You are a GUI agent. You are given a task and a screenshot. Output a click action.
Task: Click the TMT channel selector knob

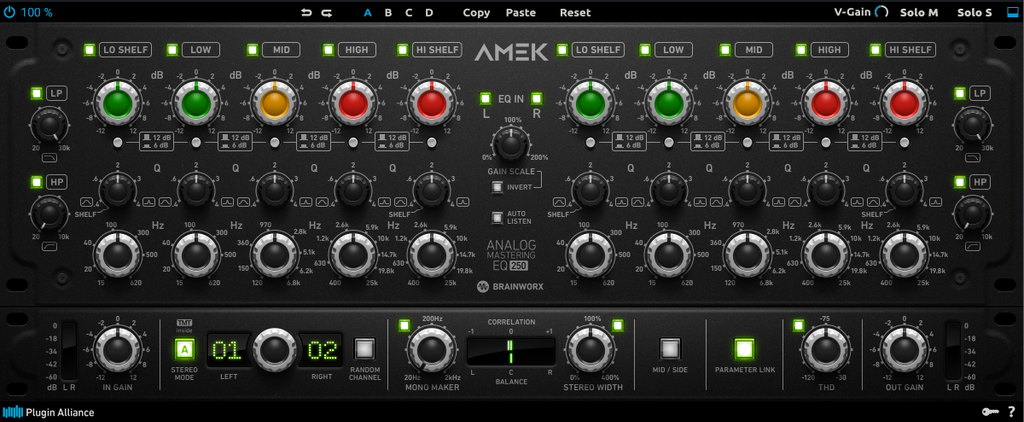[274, 349]
